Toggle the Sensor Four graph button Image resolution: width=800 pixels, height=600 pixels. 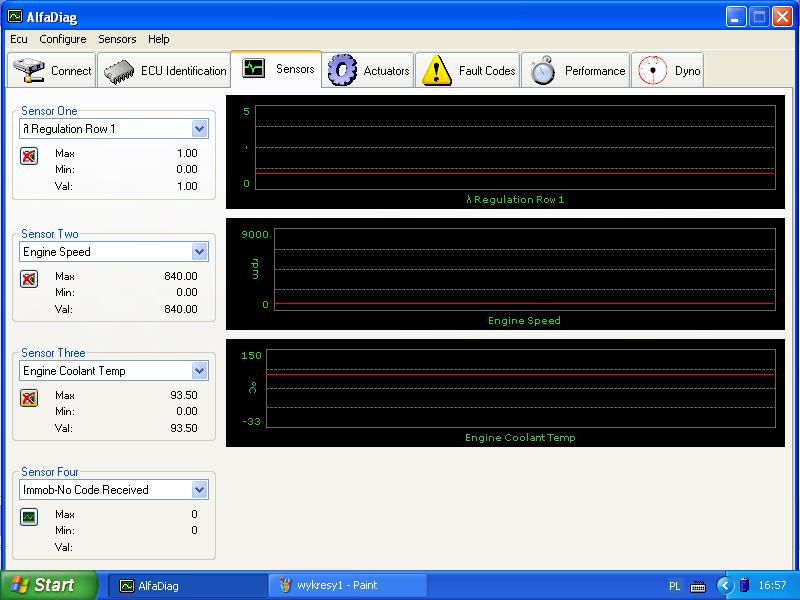[29, 517]
